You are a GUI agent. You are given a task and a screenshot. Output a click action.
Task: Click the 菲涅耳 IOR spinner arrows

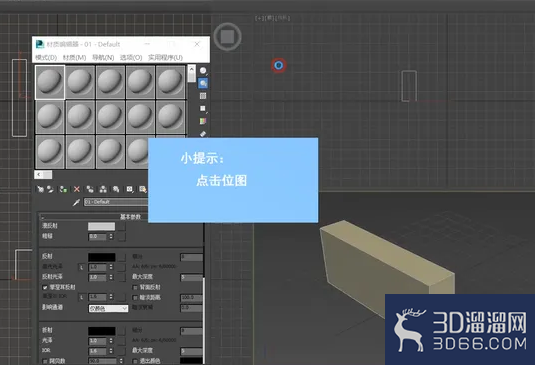click(111, 297)
